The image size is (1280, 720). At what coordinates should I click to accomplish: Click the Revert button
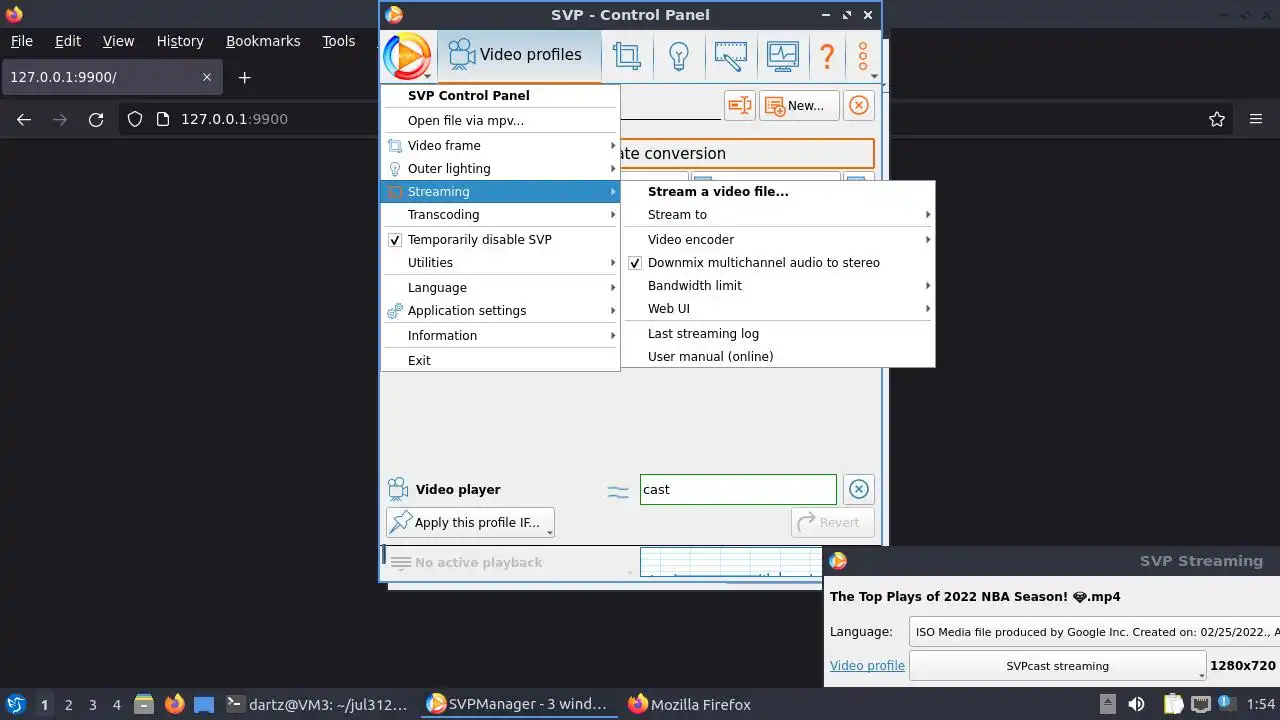point(832,522)
